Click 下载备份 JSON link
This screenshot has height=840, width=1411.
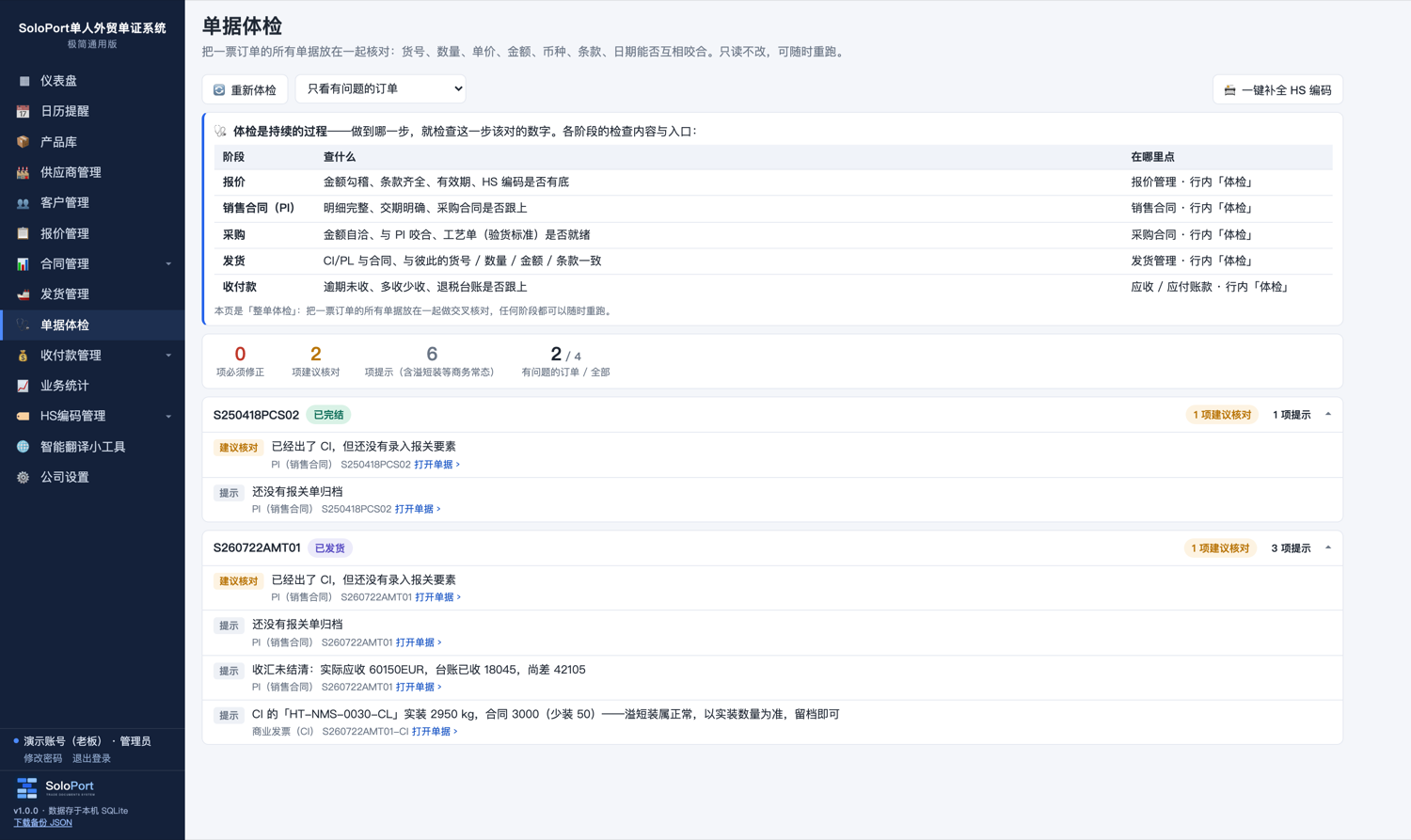click(42, 823)
